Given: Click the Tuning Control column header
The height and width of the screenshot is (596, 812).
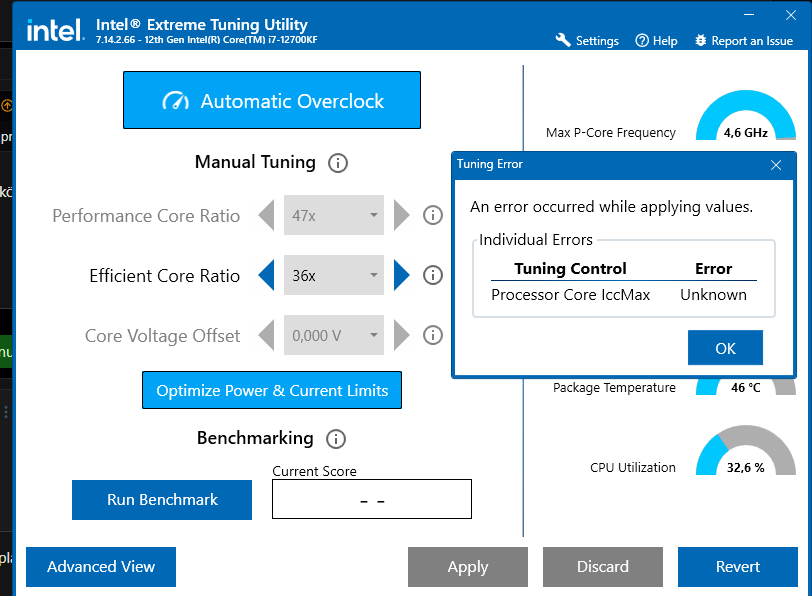Looking at the screenshot, I should coord(570,269).
